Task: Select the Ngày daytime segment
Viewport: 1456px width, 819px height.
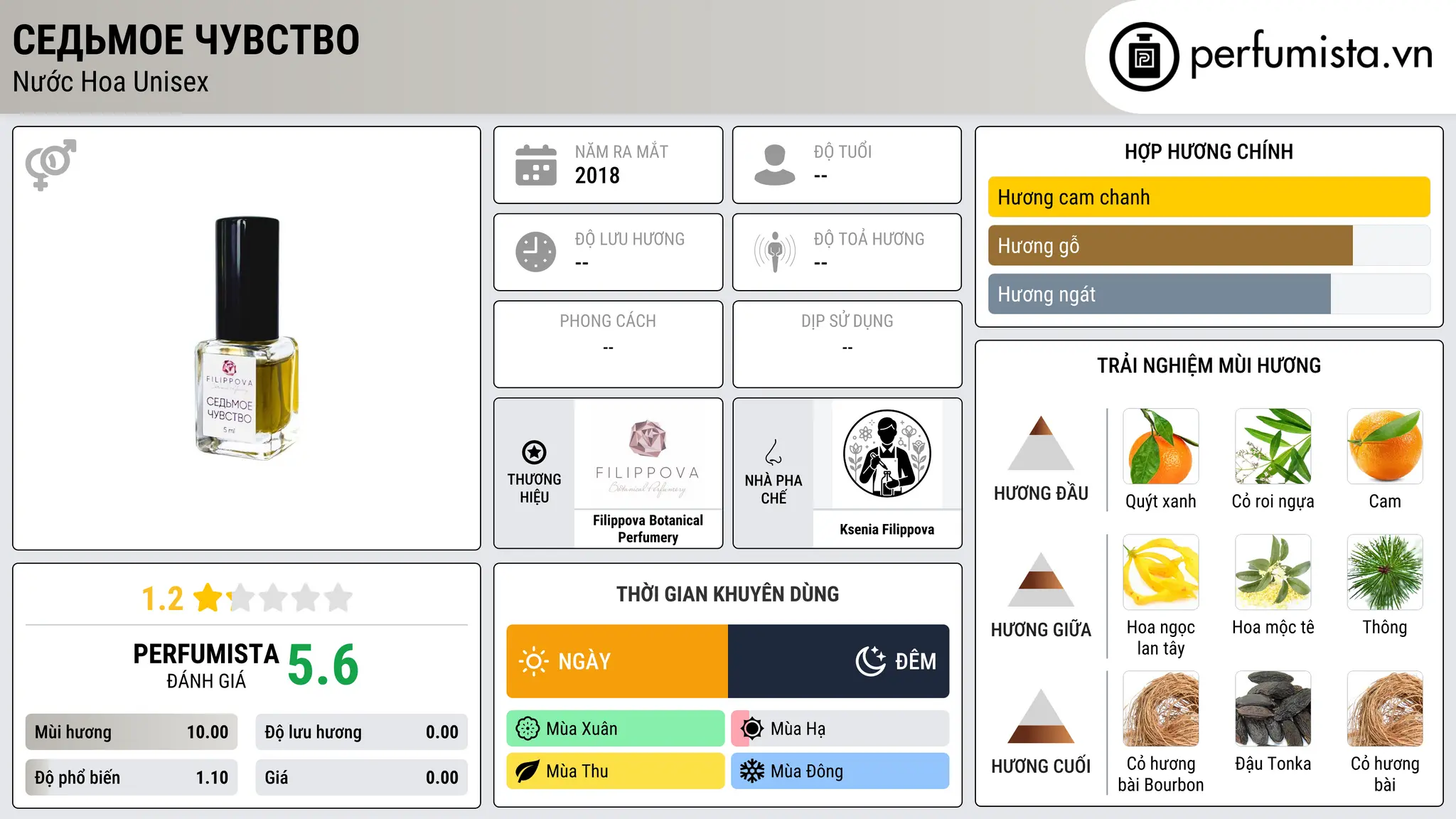Action: coord(617,661)
